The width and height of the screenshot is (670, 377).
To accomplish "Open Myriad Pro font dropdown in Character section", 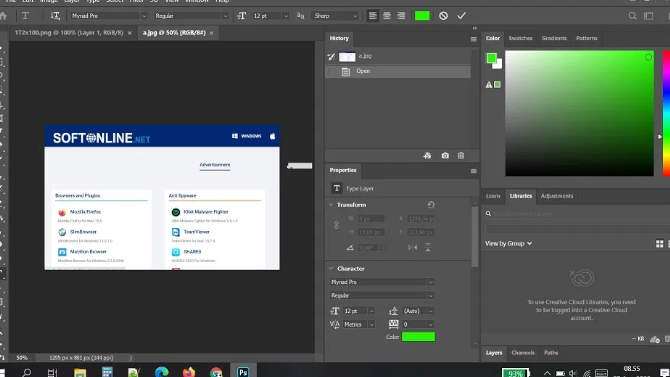I will click(382, 282).
